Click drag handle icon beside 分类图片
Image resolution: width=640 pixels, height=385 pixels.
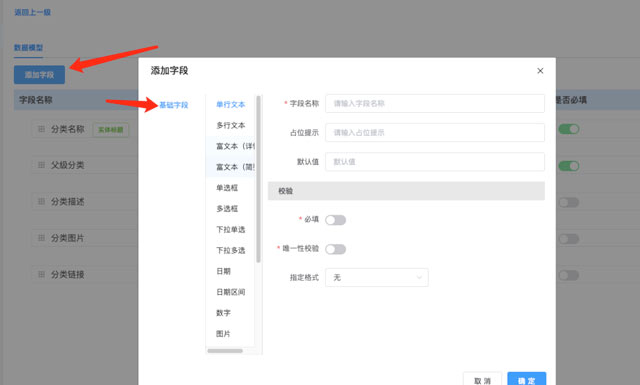coord(41,238)
